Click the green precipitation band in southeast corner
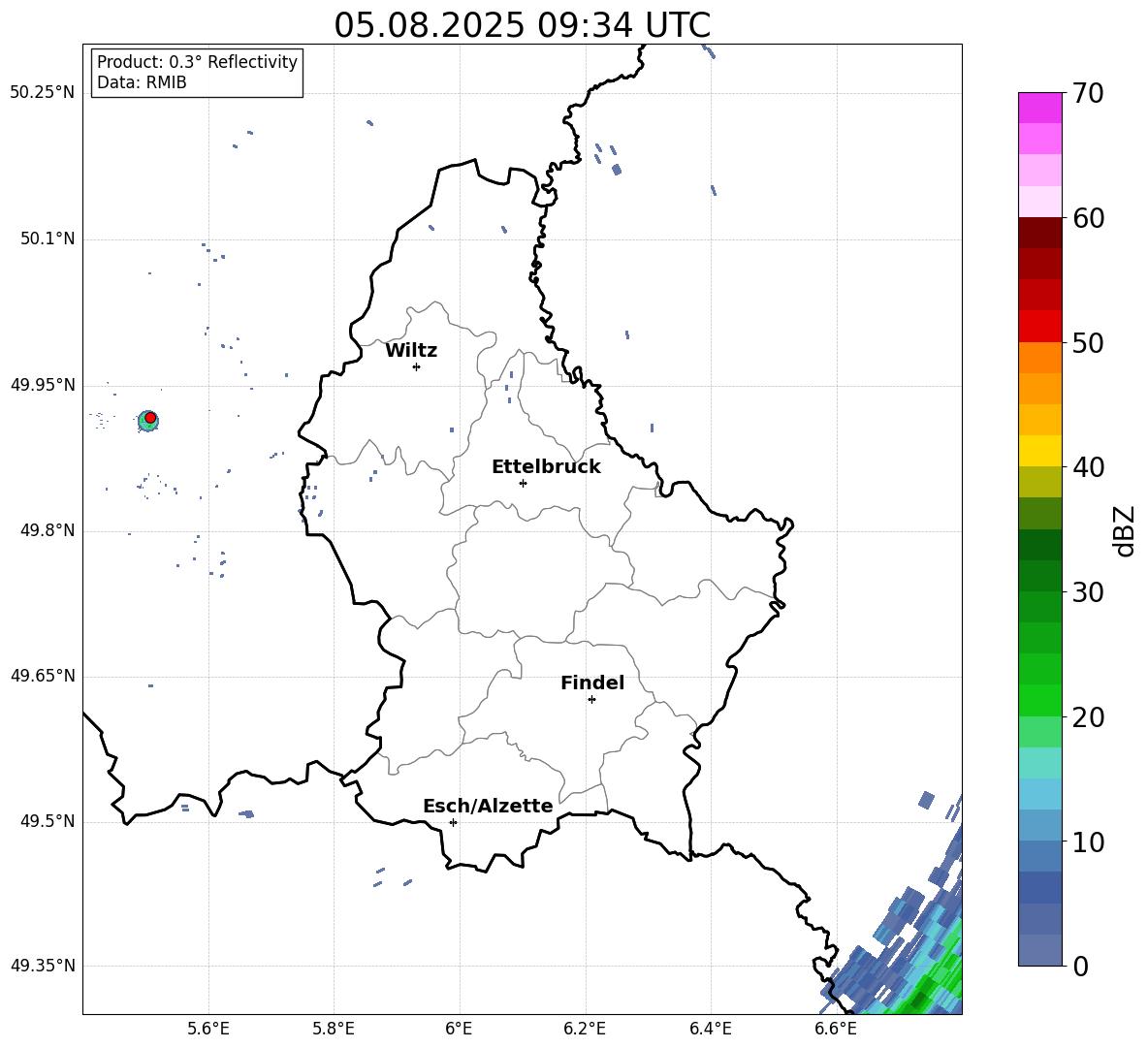1148x1048 pixels. 931,983
